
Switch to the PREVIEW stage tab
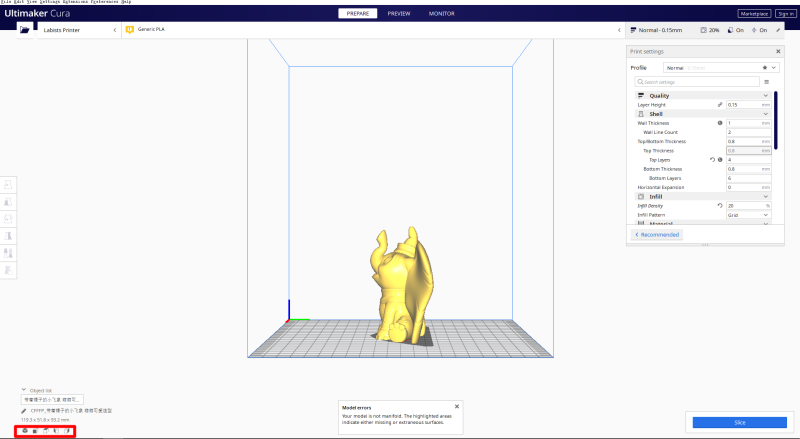coord(399,14)
